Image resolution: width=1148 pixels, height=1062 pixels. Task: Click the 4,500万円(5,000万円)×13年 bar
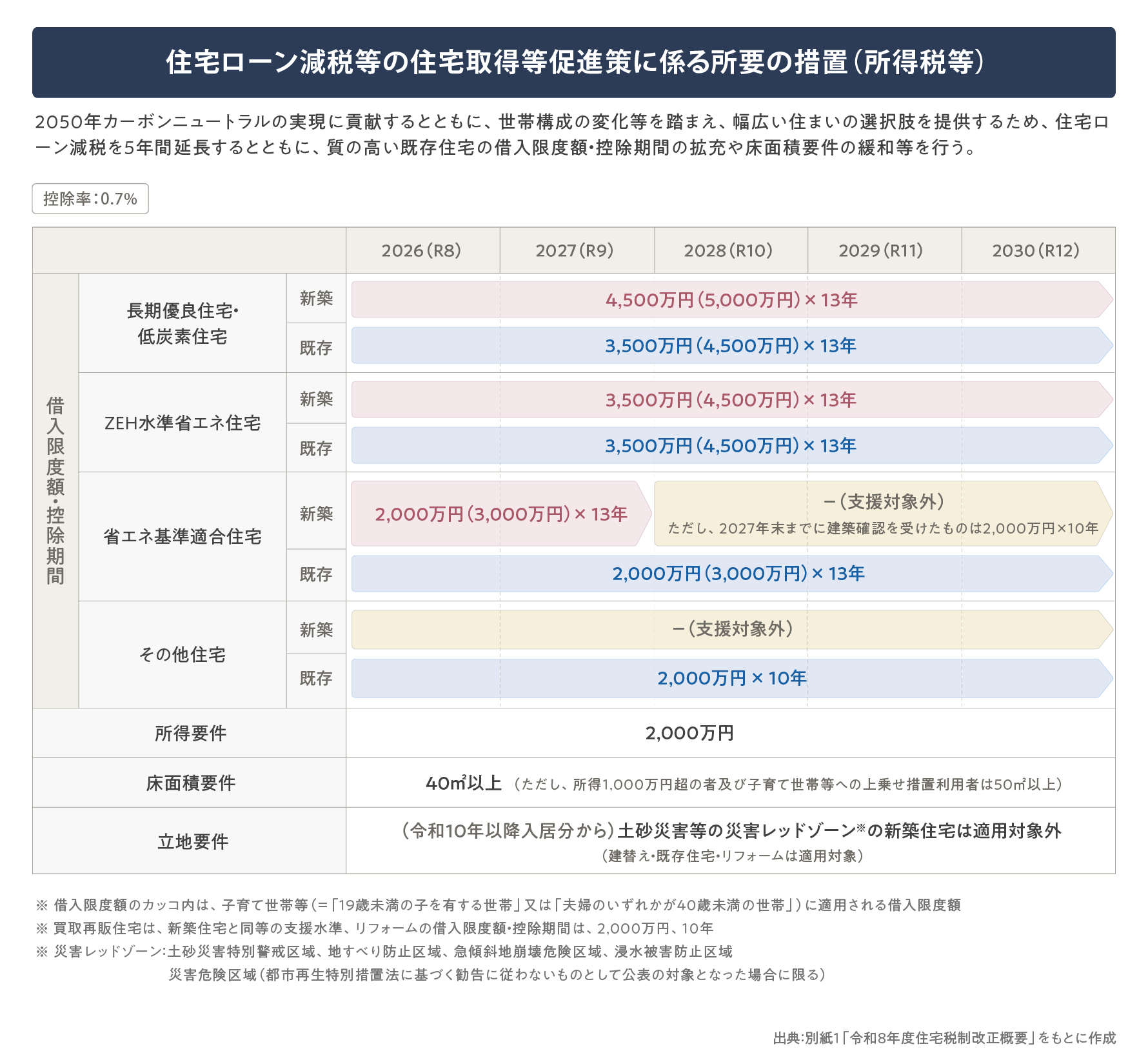coord(732,299)
